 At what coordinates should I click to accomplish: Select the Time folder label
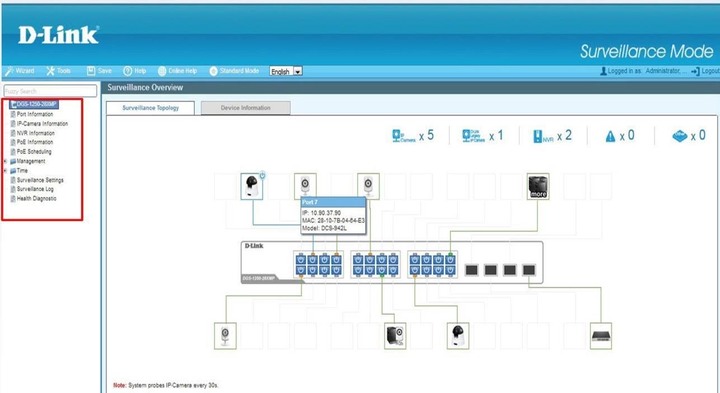[x=22, y=170]
